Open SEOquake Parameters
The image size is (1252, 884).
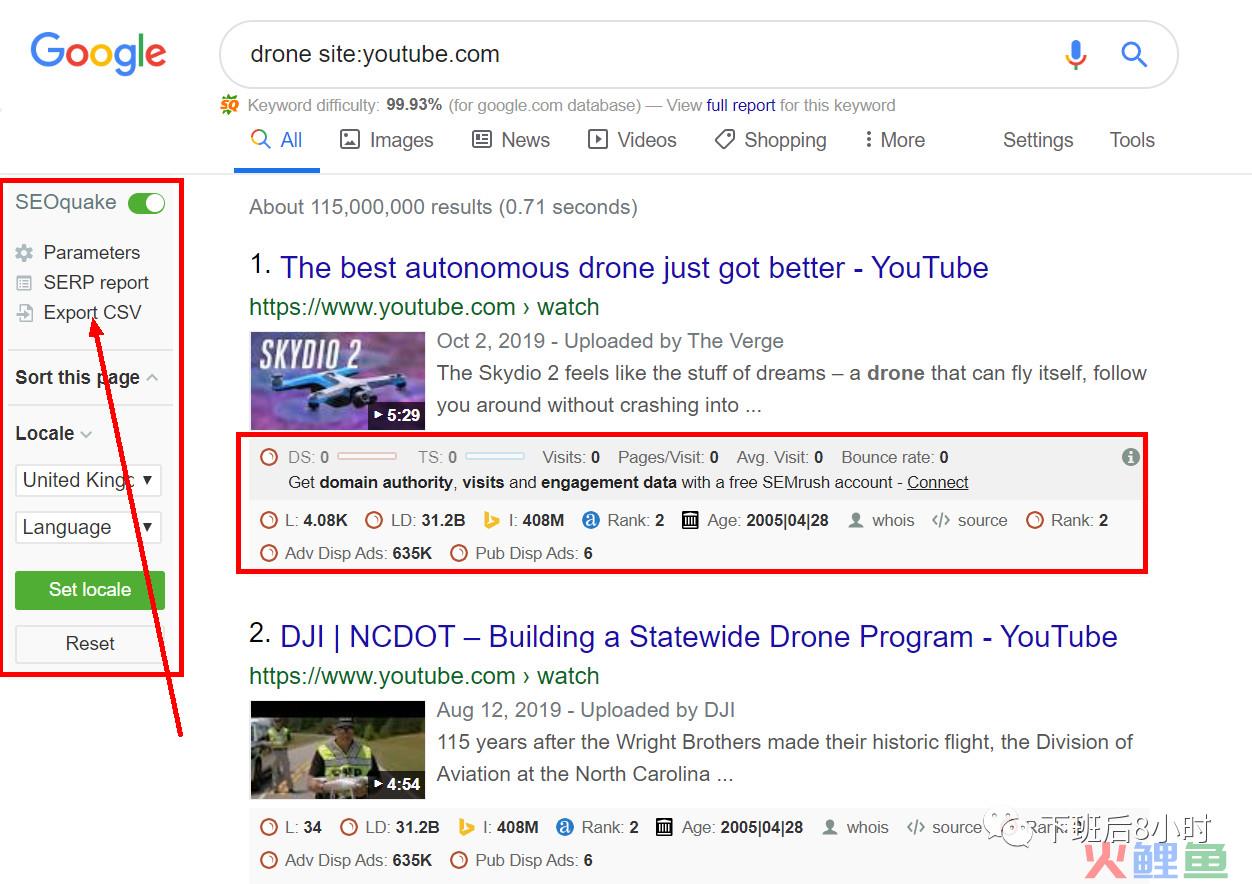78,253
